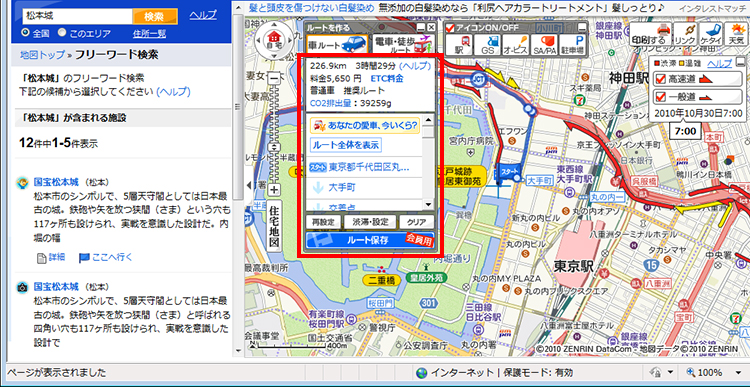Open あなたの愛車、今いくら? ad link
This screenshot has height=387, width=750.
pos(365,126)
